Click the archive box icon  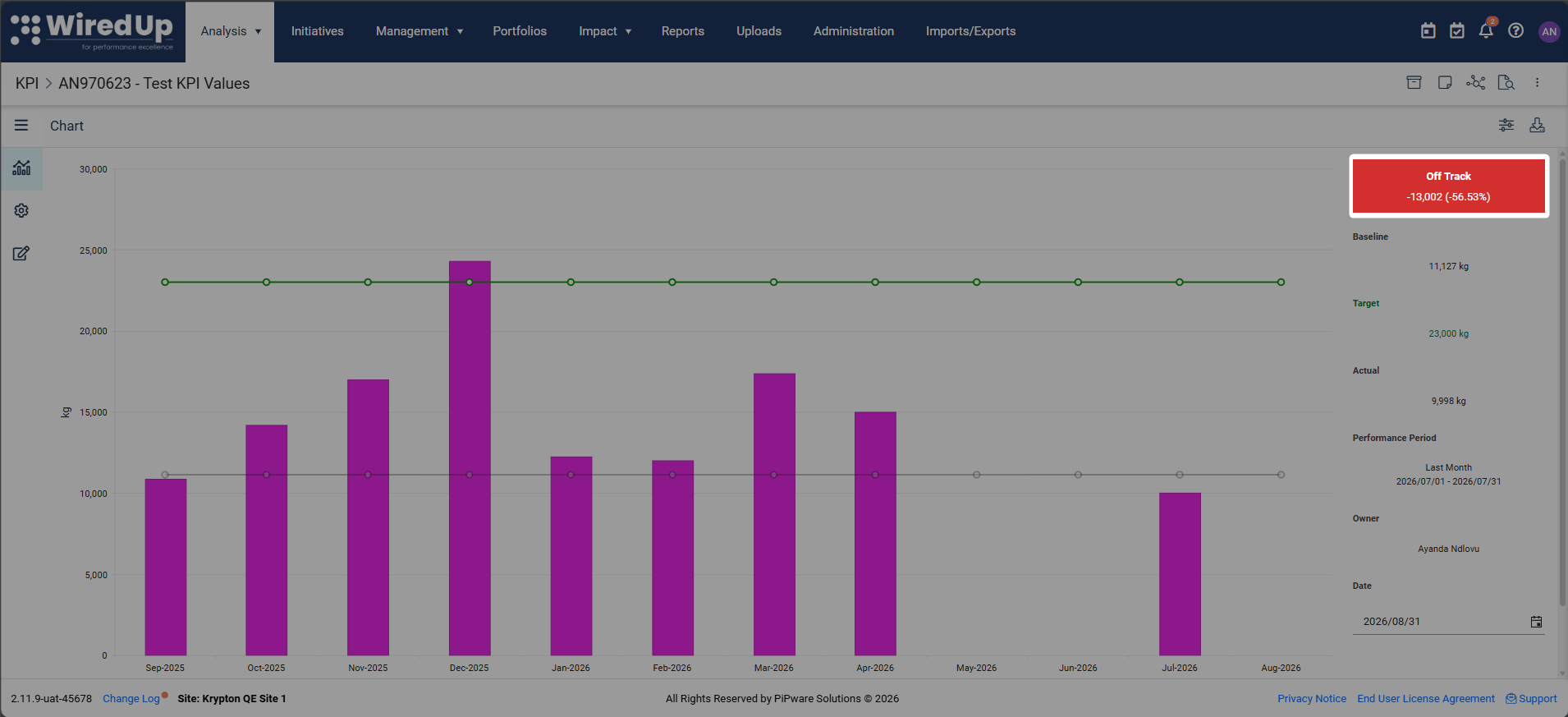coord(1414,82)
